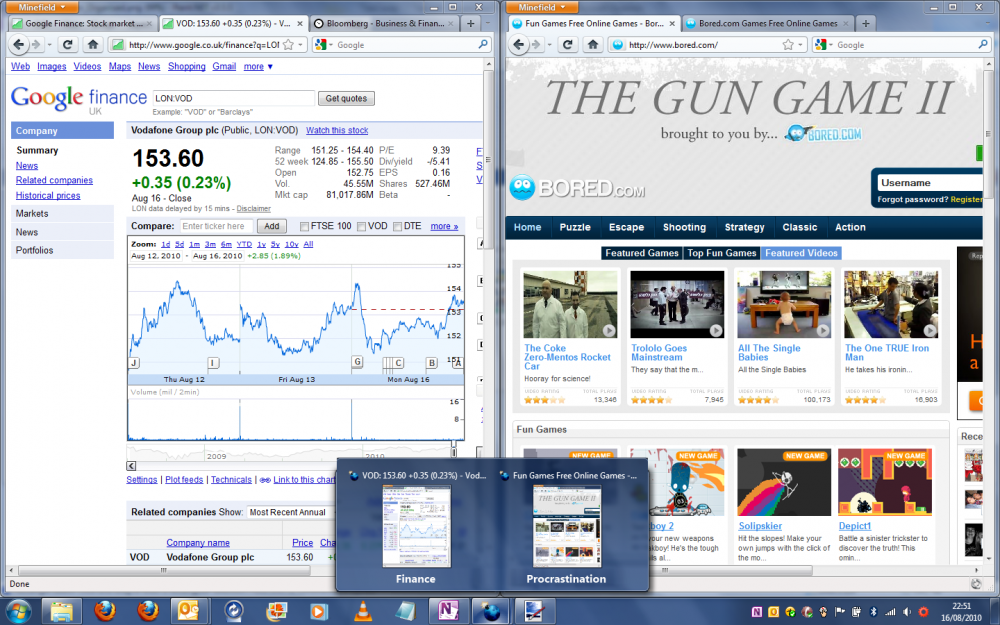Open Windows Start menu
1000x625 pixels.
coord(17,612)
